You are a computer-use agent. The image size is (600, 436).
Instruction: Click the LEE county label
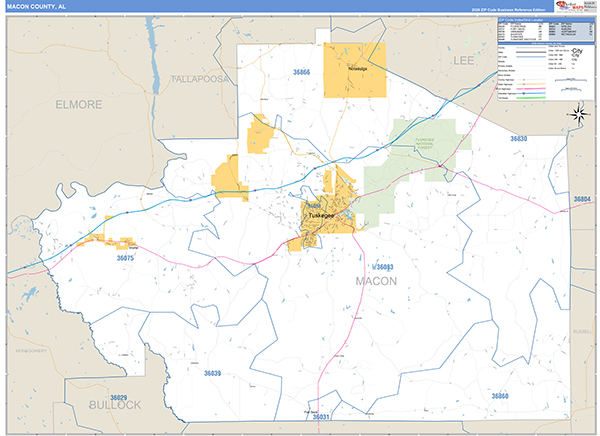462,61
